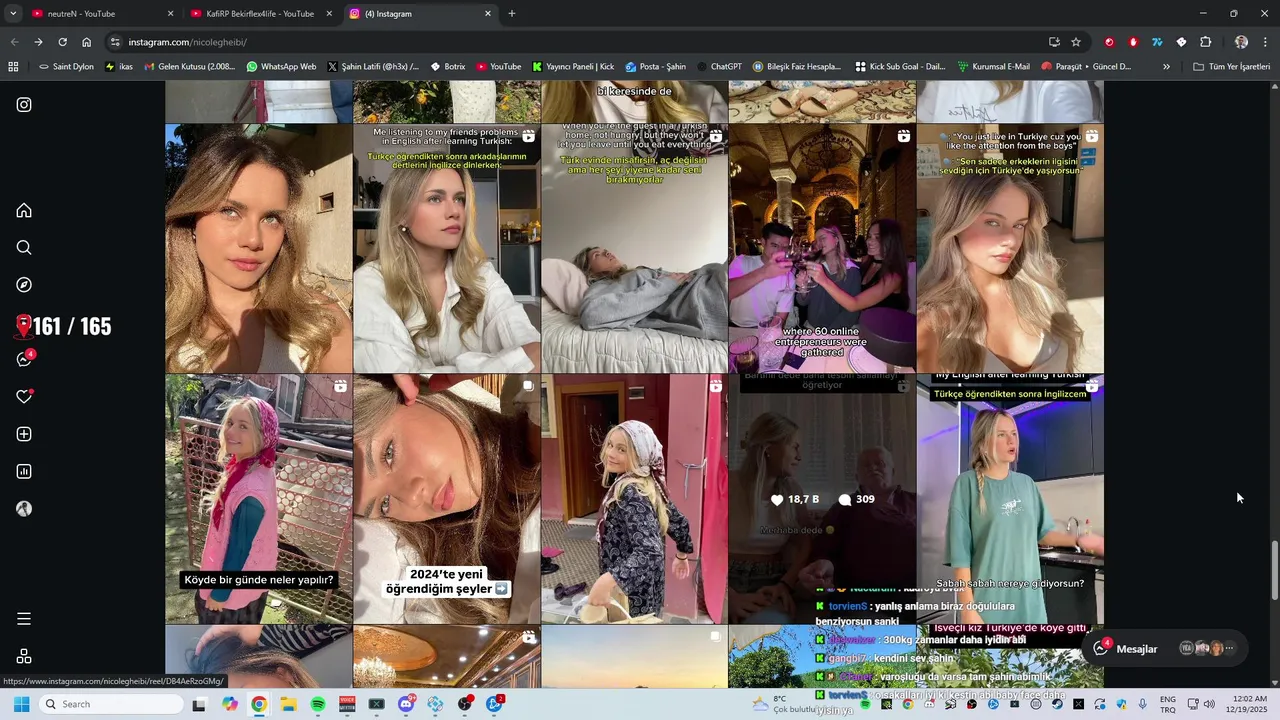Open Yayıncı Paneli | Kick bookmark

click(573, 67)
